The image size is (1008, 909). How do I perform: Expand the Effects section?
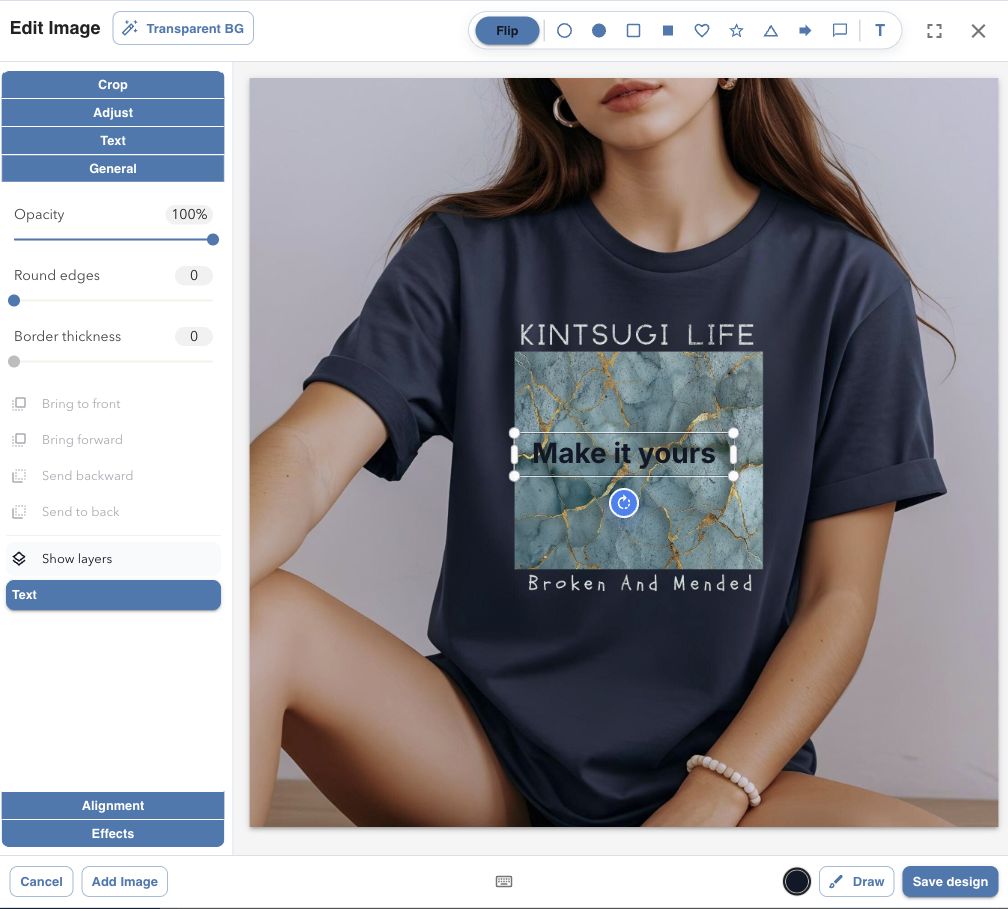pyautogui.click(x=113, y=834)
